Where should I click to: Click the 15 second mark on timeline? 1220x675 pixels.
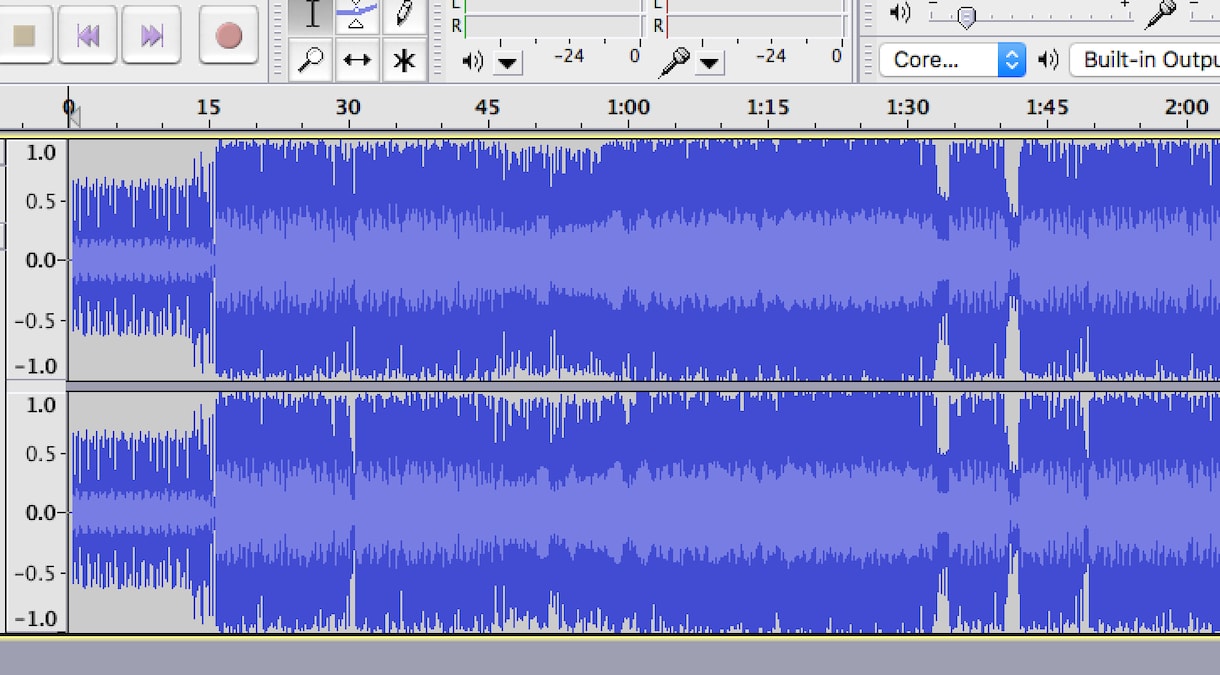208,107
